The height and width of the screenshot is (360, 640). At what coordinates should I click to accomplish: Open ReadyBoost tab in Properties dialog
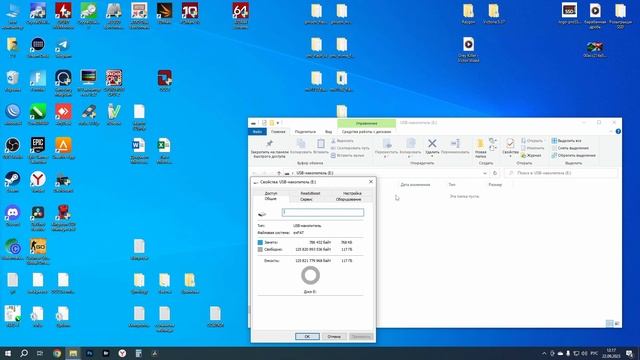pos(310,193)
